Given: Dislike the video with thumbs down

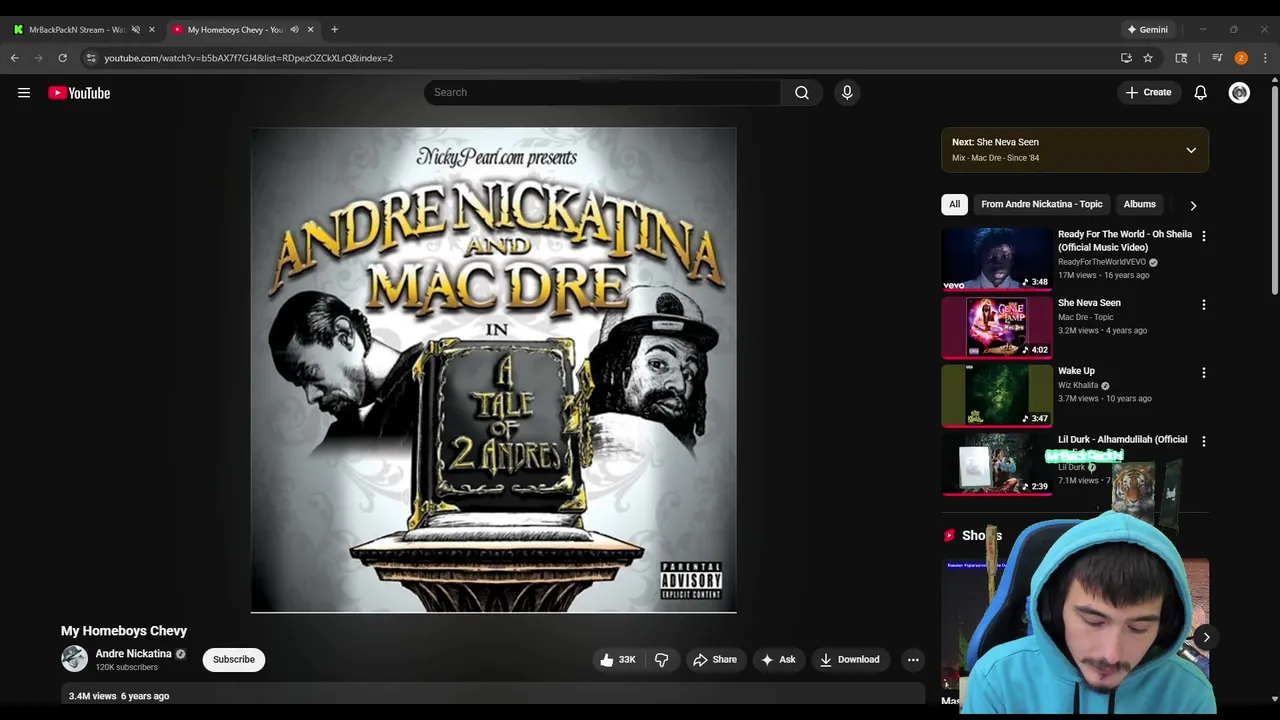Looking at the screenshot, I should click(x=662, y=660).
